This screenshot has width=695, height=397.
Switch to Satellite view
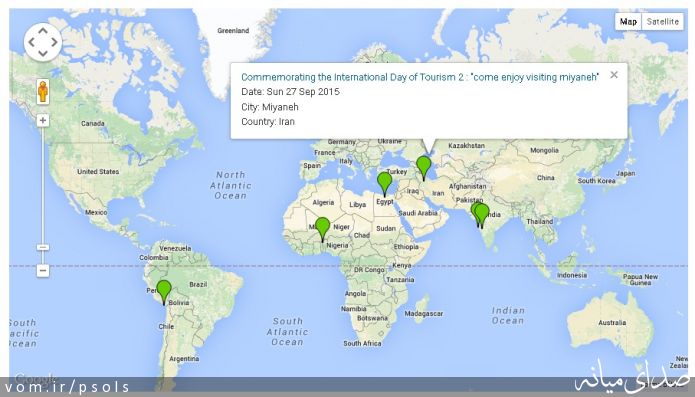pyautogui.click(x=662, y=21)
